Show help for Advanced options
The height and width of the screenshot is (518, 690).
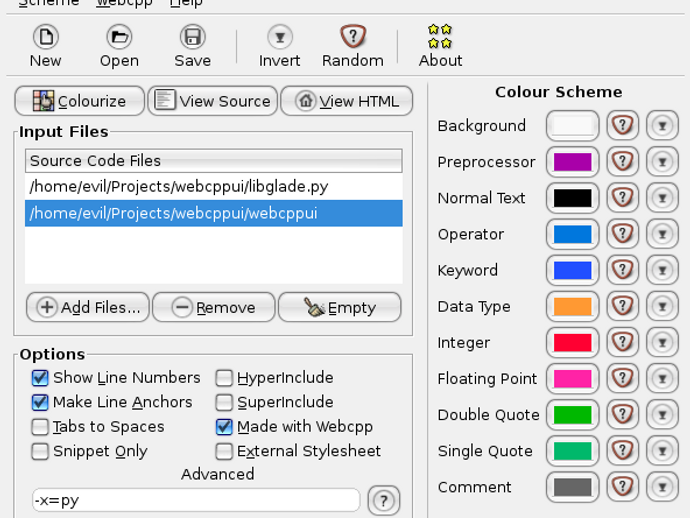tap(383, 500)
